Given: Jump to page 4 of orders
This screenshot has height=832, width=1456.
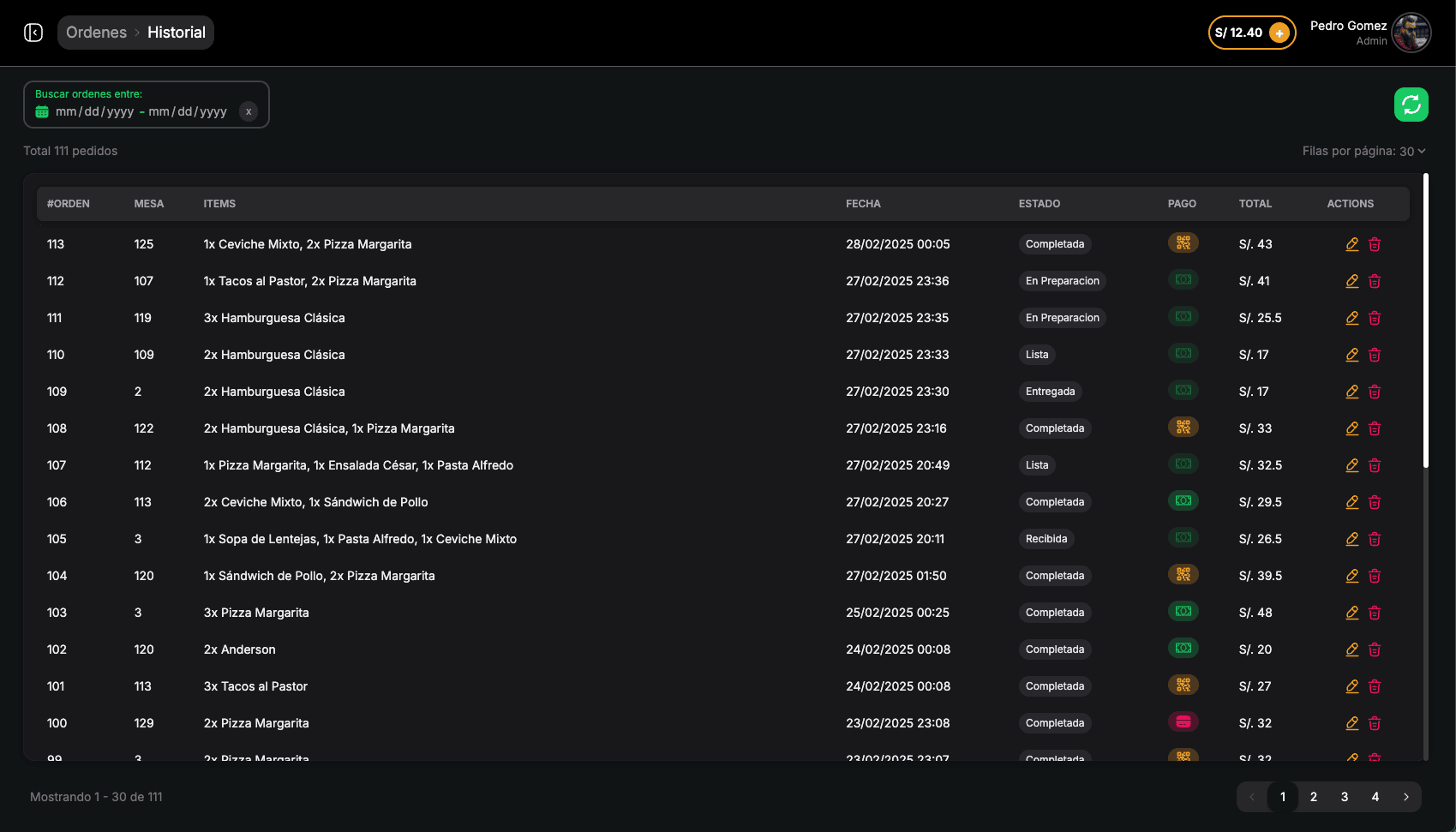Looking at the screenshot, I should click(x=1375, y=797).
